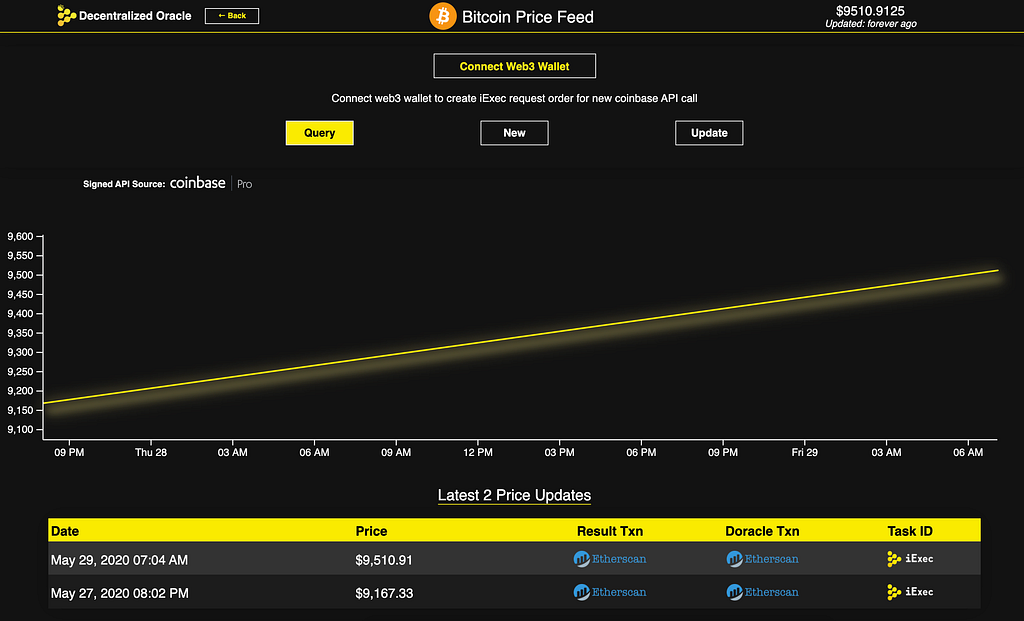This screenshot has height=621, width=1024.
Task: Open iExec Task ID for May 27
Action: click(x=910, y=592)
